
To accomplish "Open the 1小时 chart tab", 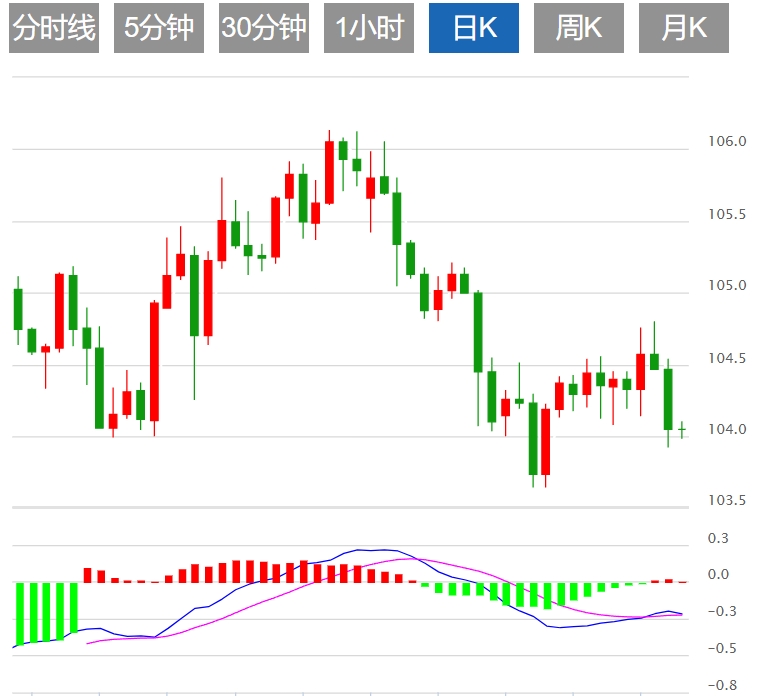I will pyautogui.click(x=369, y=28).
